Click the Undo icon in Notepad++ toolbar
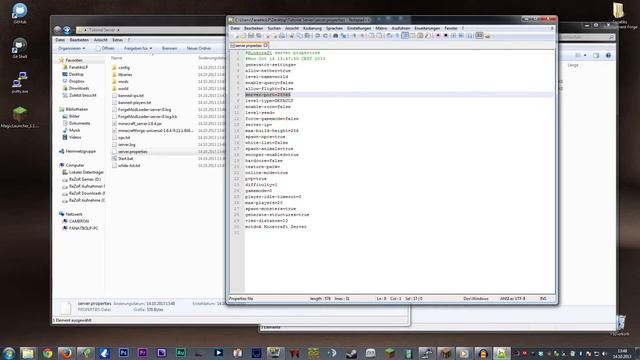 coord(317,36)
